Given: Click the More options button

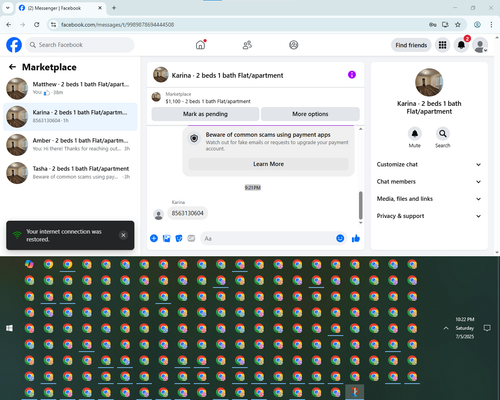Looking at the screenshot, I should click(x=310, y=114).
